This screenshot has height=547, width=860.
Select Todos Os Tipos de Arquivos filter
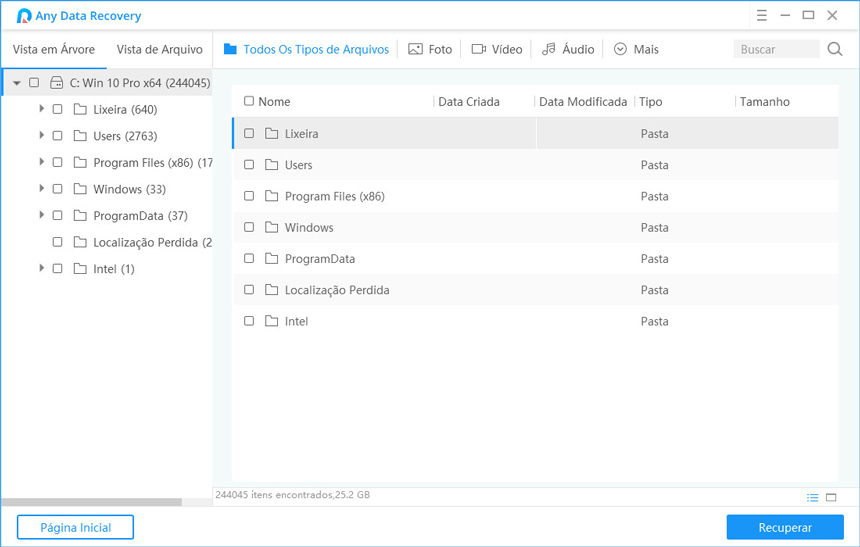pos(316,49)
